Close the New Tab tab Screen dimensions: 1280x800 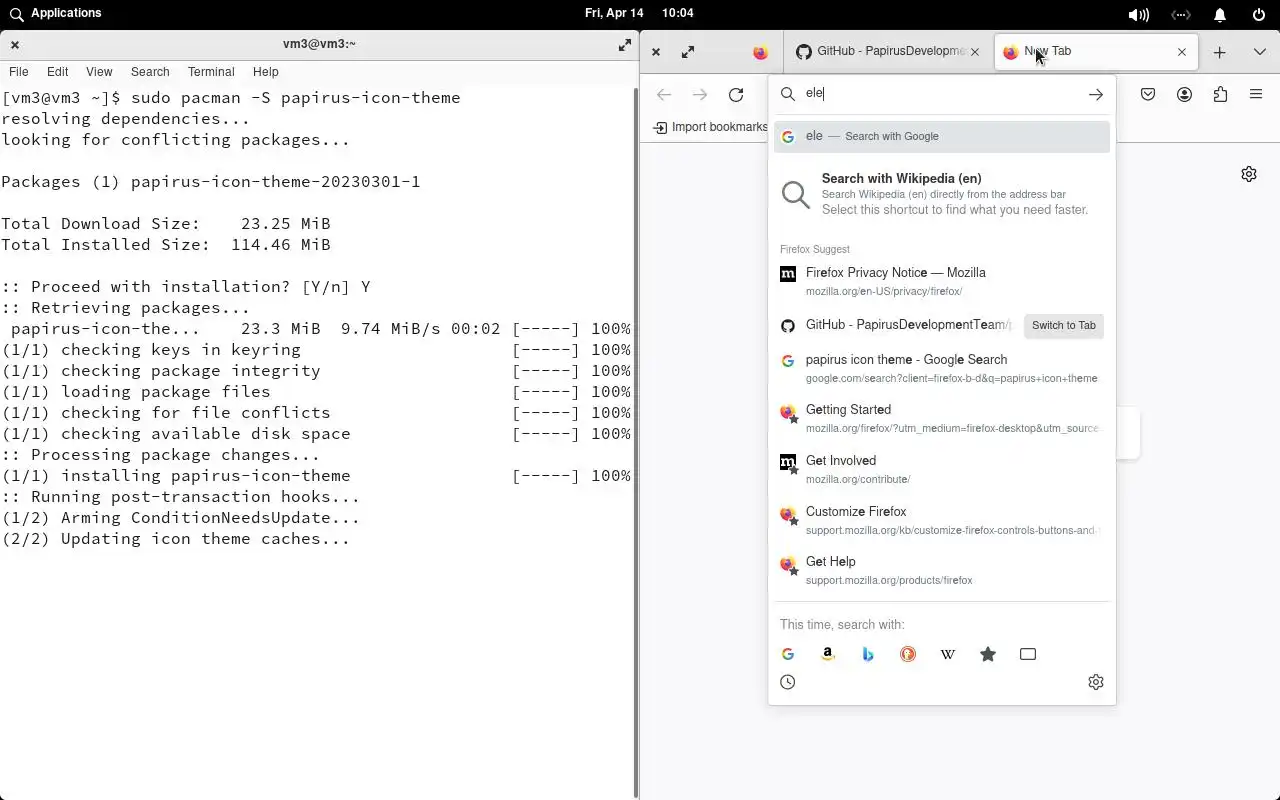pyautogui.click(x=1181, y=52)
